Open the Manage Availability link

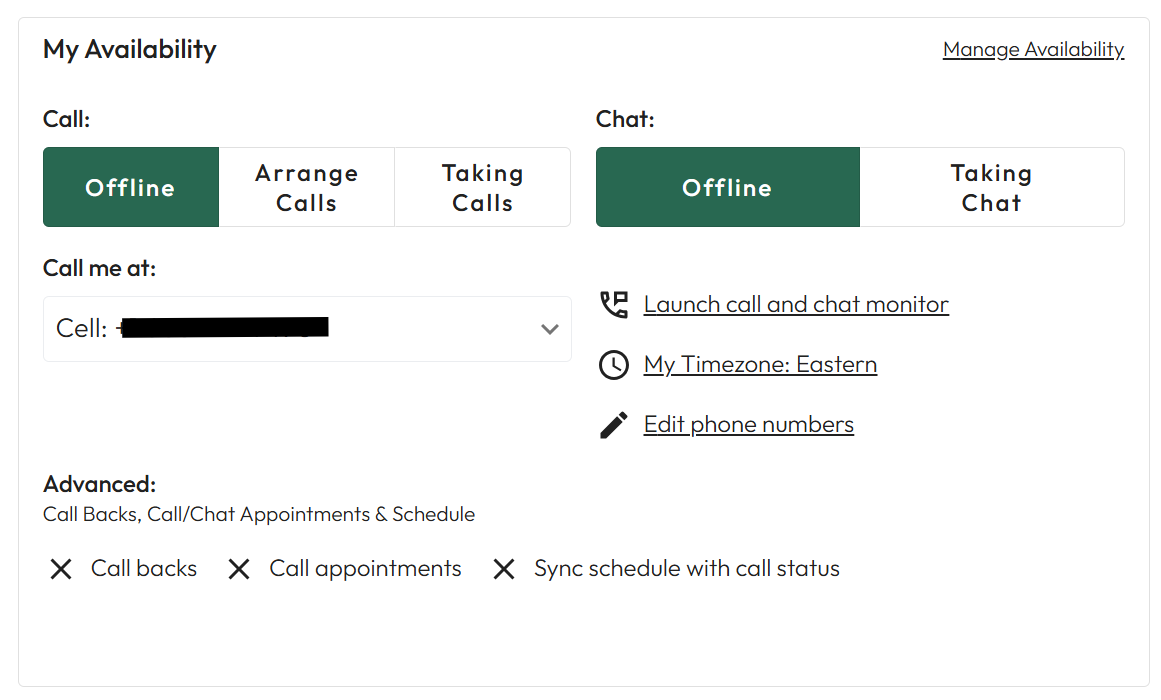1033,50
